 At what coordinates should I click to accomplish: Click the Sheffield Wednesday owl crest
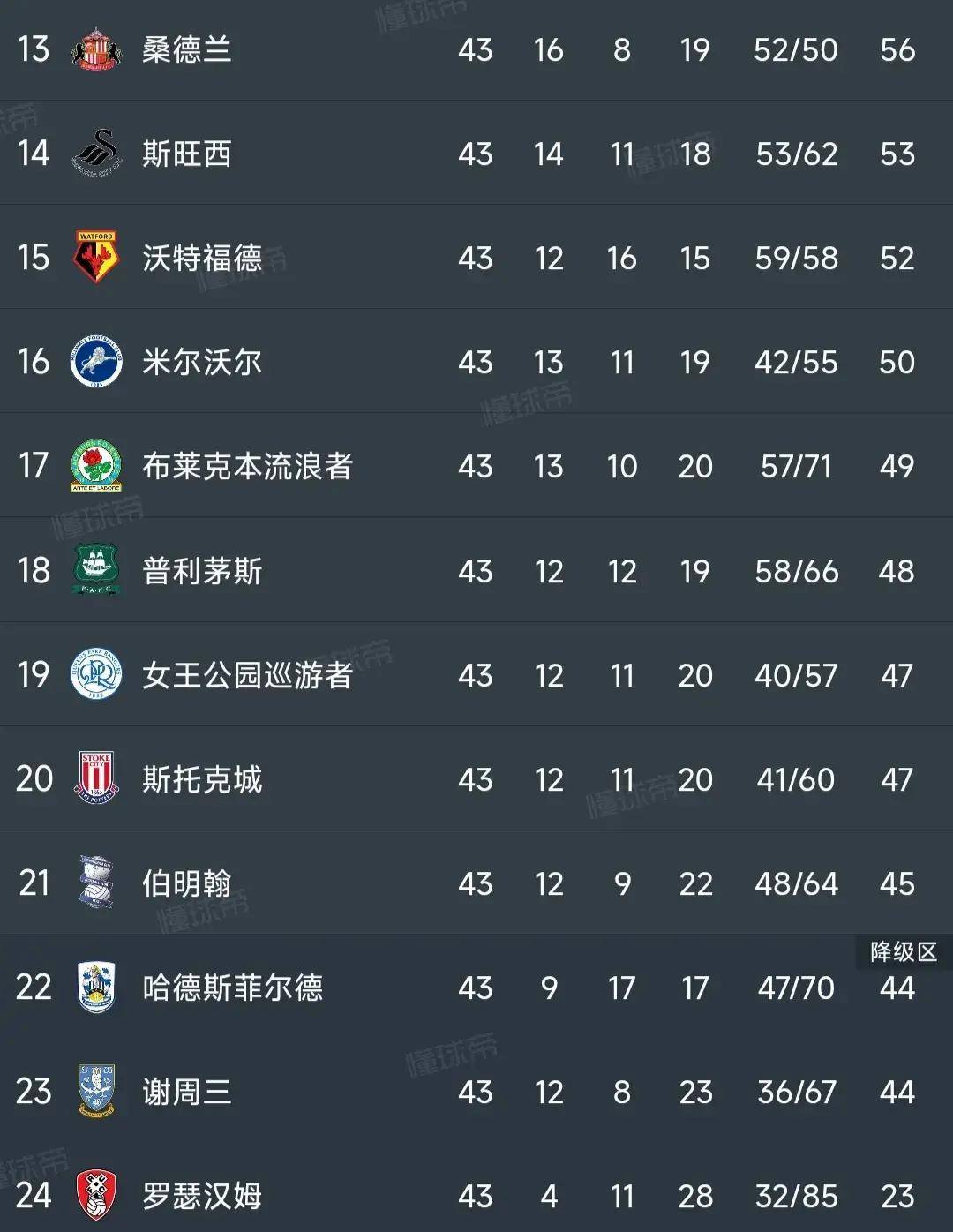click(x=95, y=1091)
